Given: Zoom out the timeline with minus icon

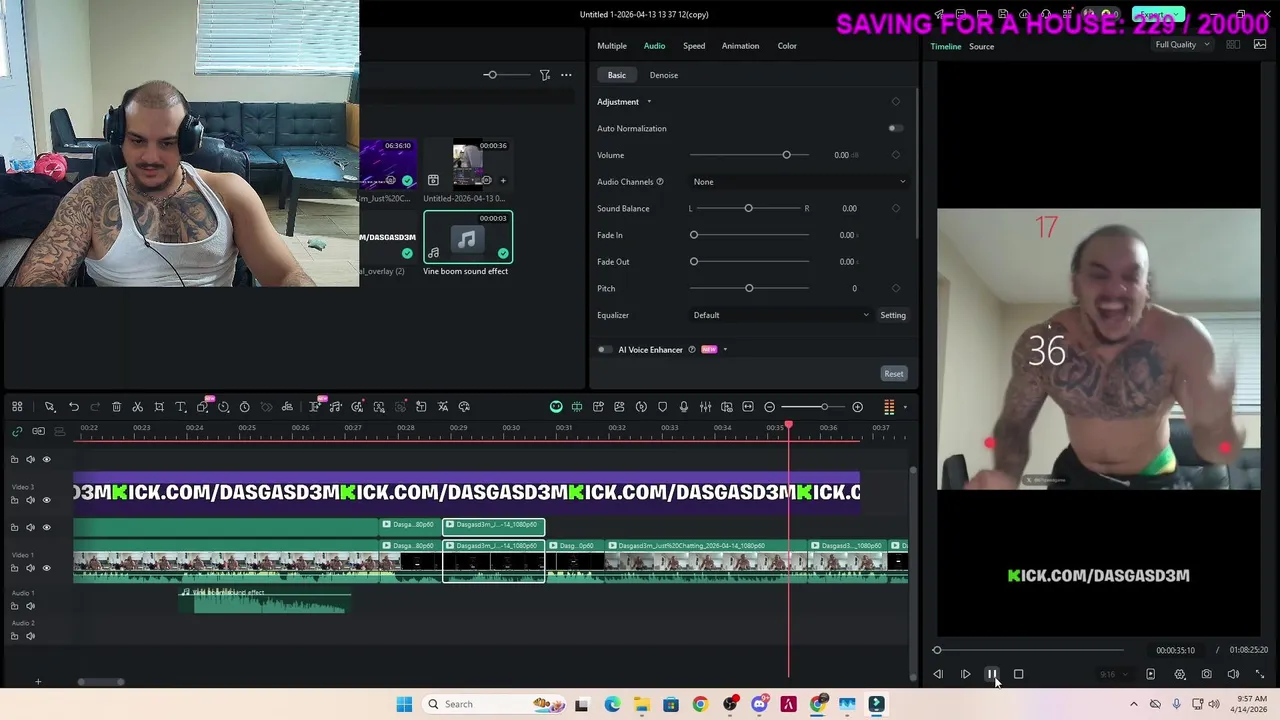Looking at the screenshot, I should point(769,407).
